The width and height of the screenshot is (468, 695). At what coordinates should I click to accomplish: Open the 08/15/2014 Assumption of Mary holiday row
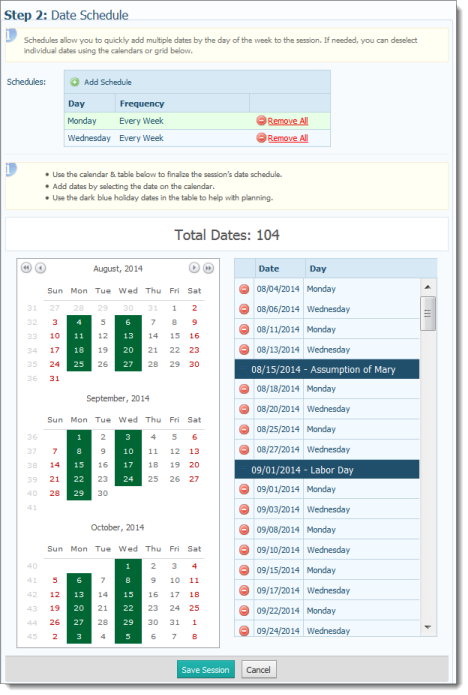coord(327,369)
